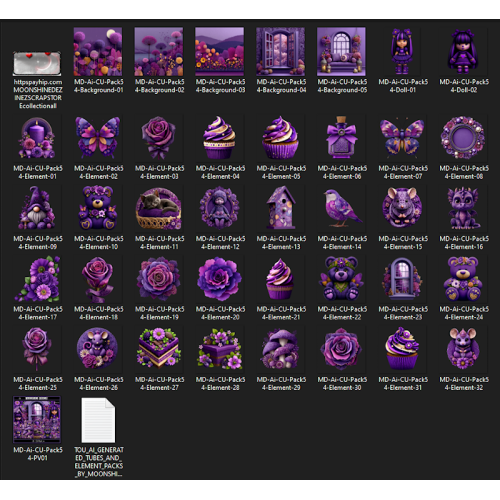The height and width of the screenshot is (500, 500).
Task: Open the MD-Ai-CU-Pack54-Background-03 landscape image
Action: point(220,52)
